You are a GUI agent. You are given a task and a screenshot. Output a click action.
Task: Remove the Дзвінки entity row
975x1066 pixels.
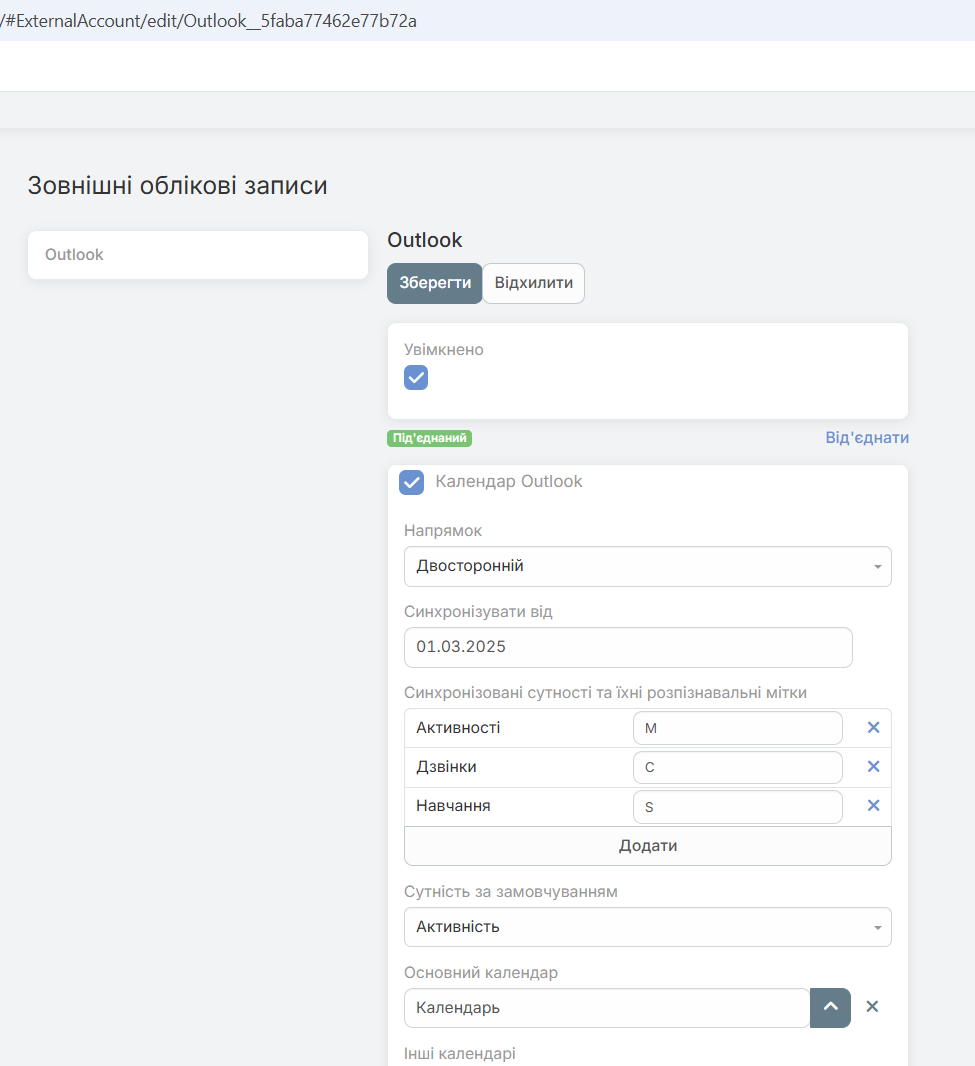tap(873, 767)
